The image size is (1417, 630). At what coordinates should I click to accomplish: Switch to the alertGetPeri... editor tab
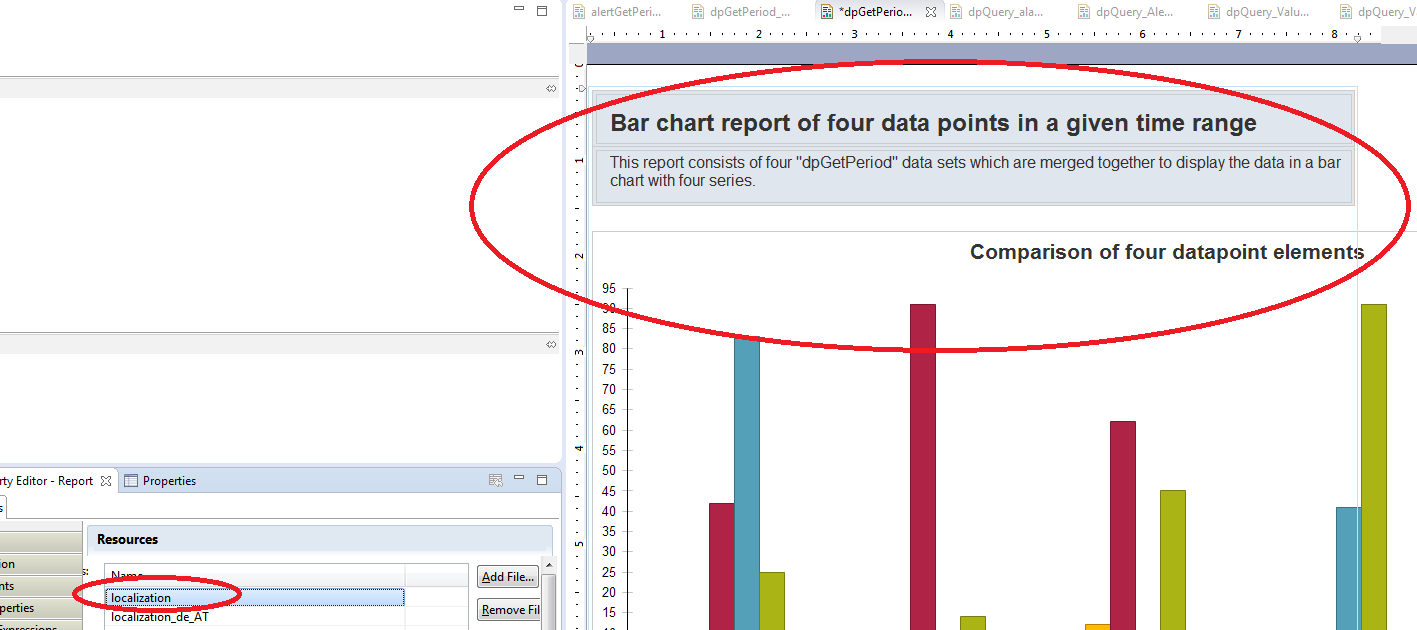tap(624, 12)
